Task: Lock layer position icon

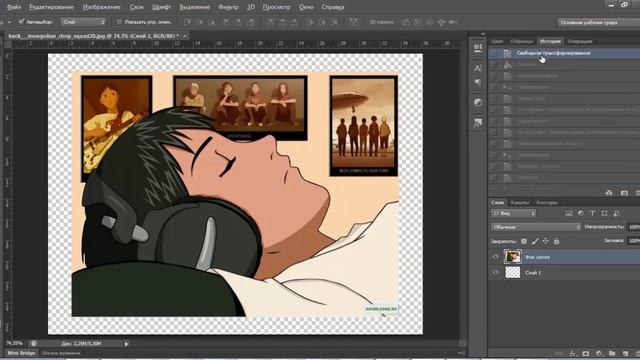Action: (x=546, y=241)
